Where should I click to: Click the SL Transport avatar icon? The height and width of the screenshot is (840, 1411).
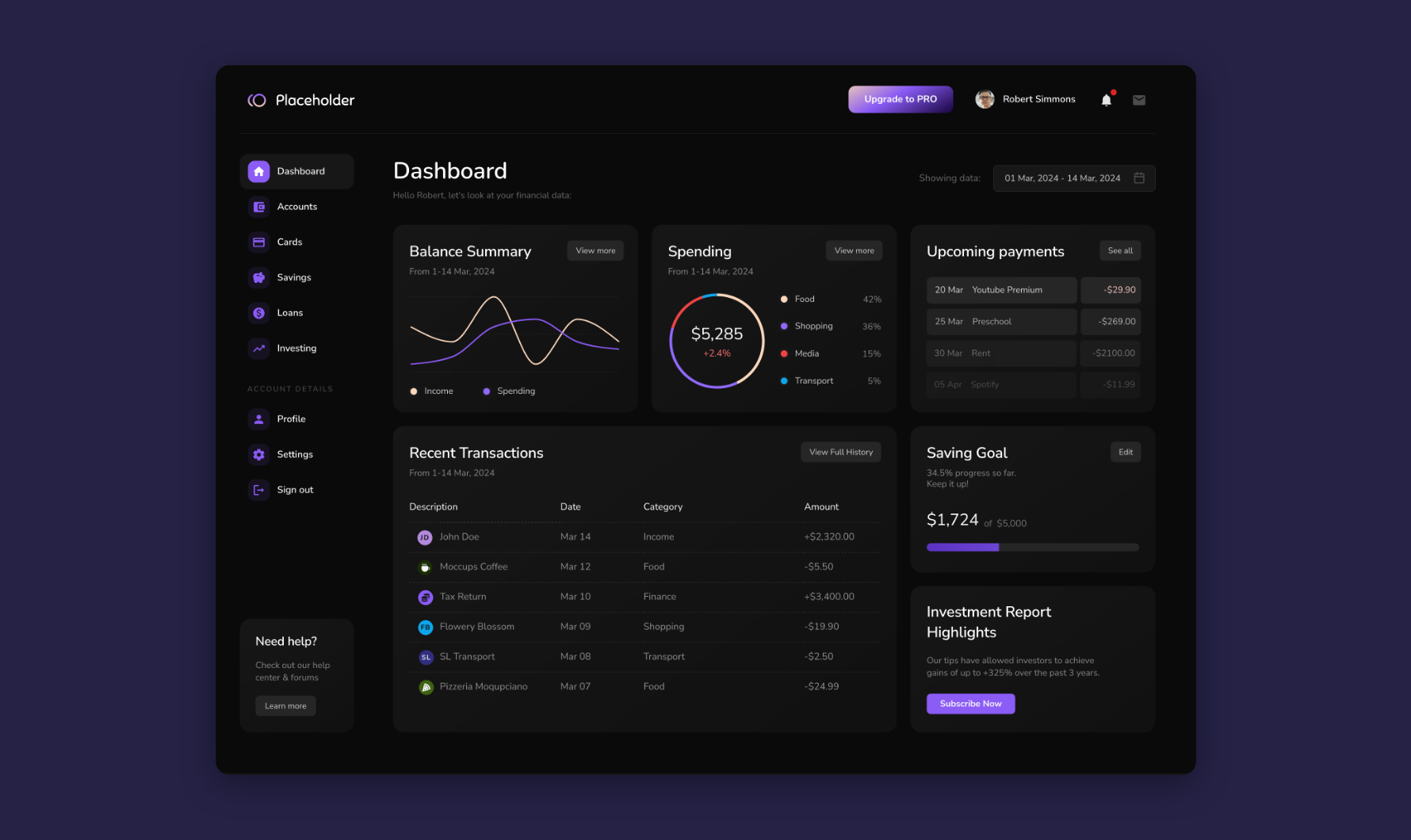pos(425,658)
